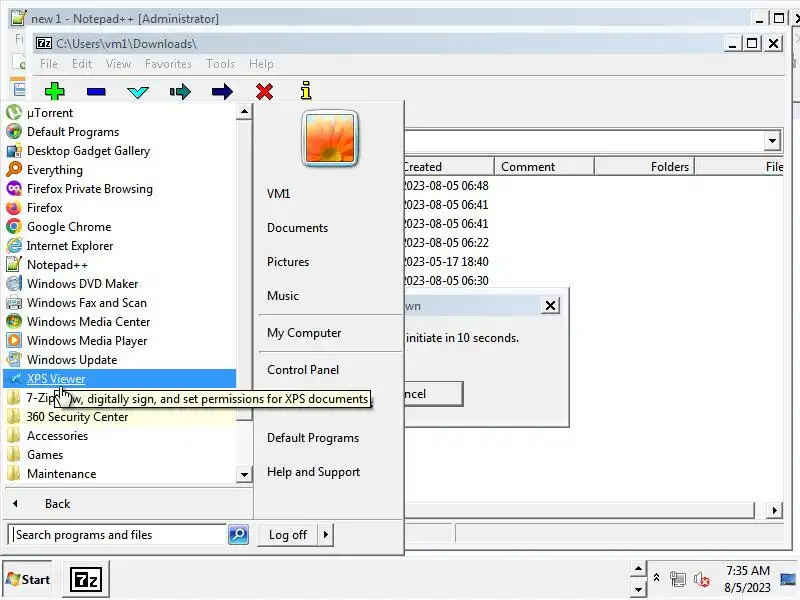Click the programs list scroll up arrow
Image resolution: width=800 pixels, height=600 pixels.
(244, 111)
